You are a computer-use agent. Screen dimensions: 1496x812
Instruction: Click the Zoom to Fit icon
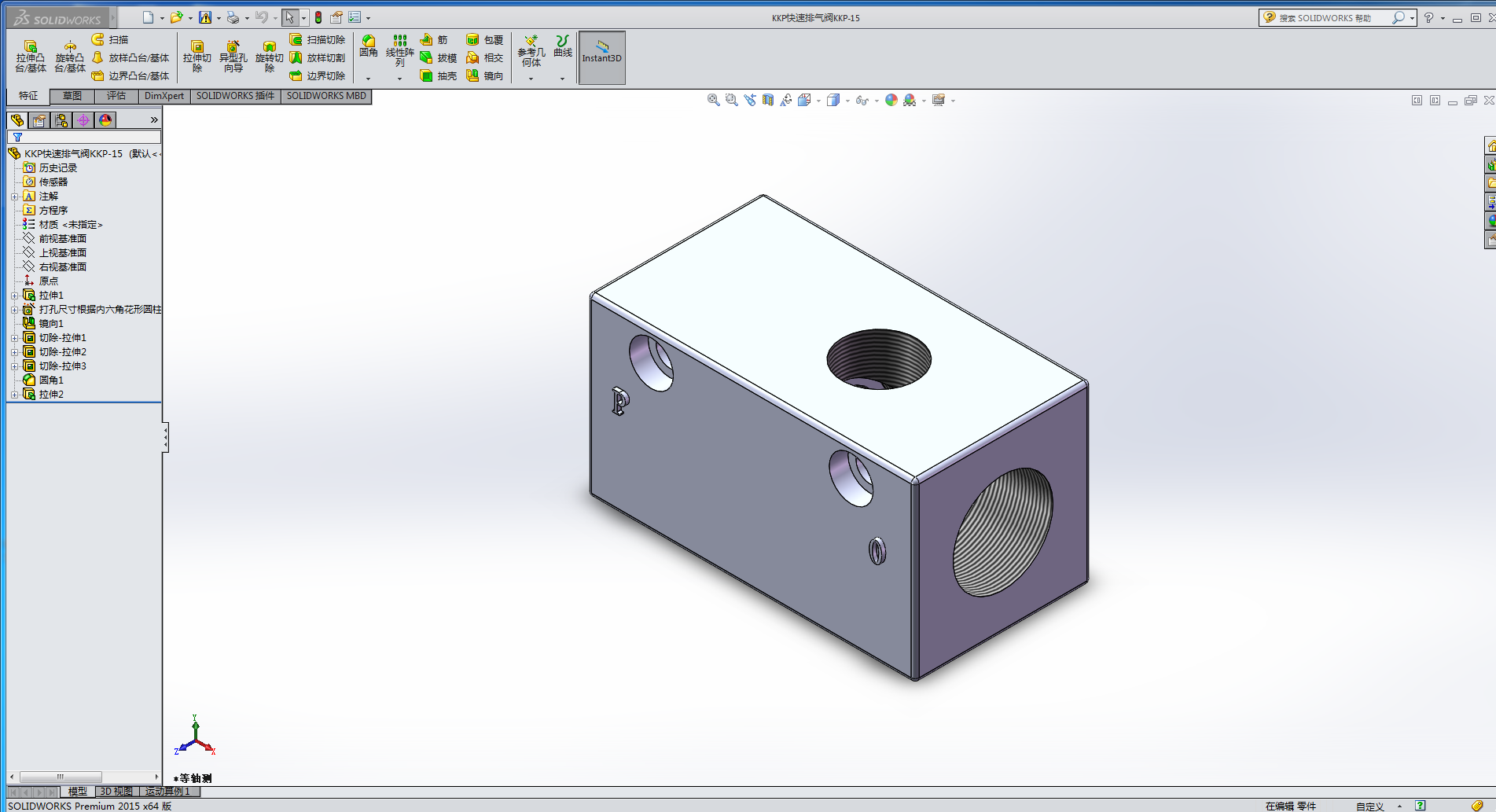(x=713, y=101)
